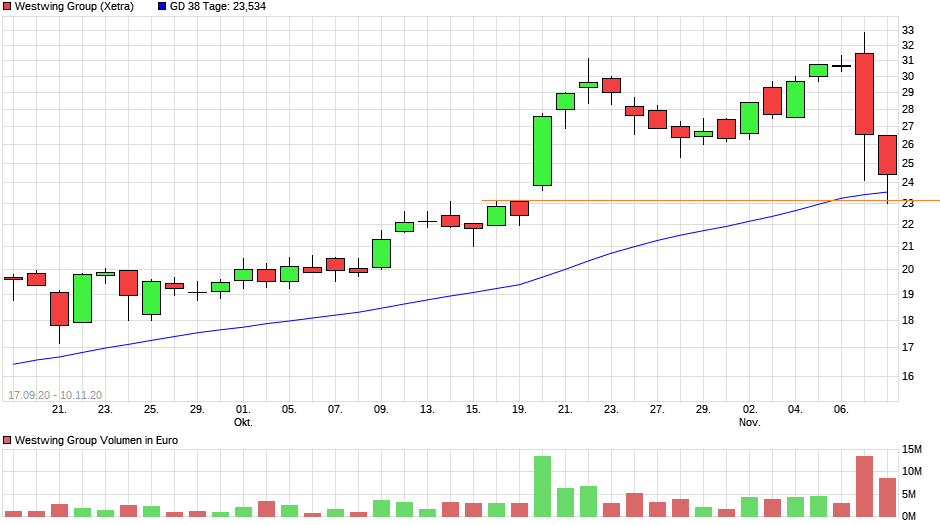Click the blue GD 38 Tage legend square
Viewport: 940px width, 525px height.
tap(162, 7)
